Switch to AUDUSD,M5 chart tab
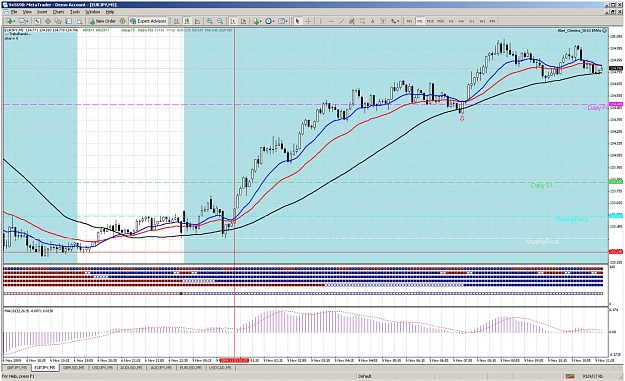Viewport: 625px width, 381px height. click(x=131, y=368)
